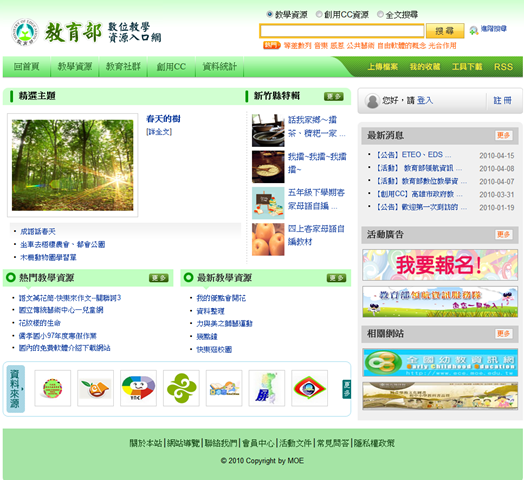Open the 創用CC navigation tab
This screenshot has width=524, height=480.
click(x=171, y=67)
